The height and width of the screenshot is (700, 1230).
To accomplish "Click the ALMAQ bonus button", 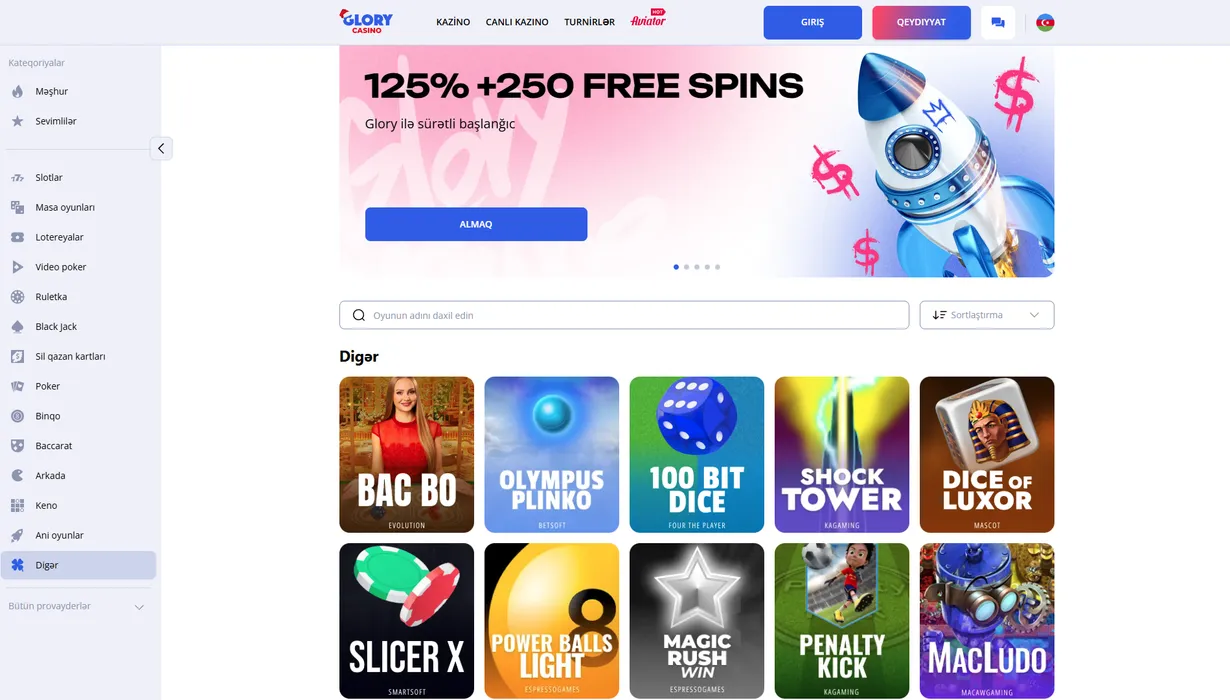I will (476, 224).
